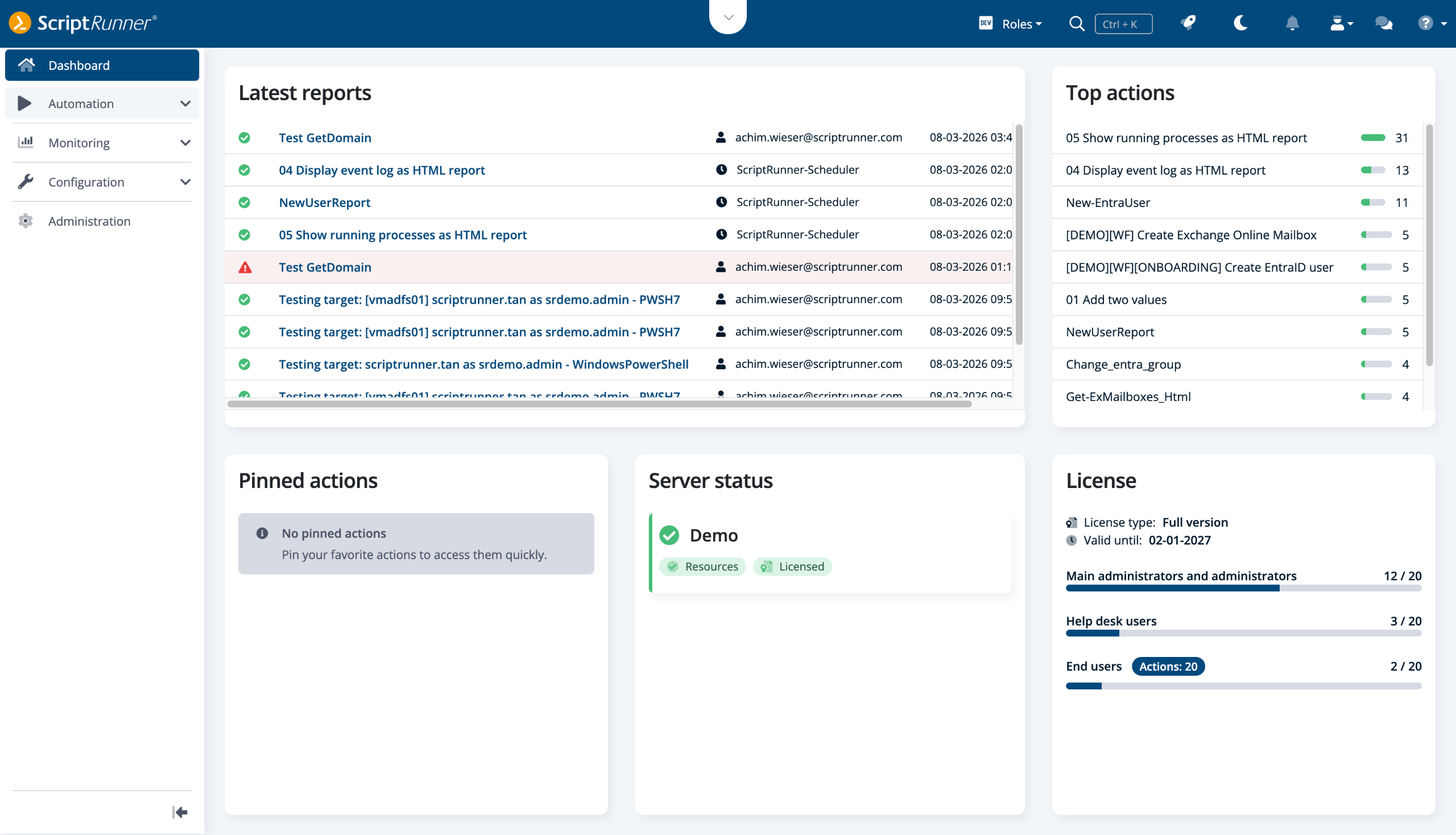Click success check icon for 04 Display event log
This screenshot has height=835, width=1456.
(x=245, y=170)
